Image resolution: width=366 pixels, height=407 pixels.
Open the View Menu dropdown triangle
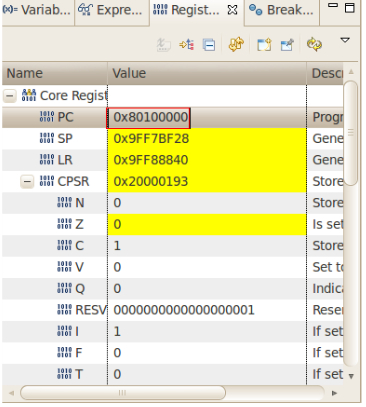tap(345, 40)
